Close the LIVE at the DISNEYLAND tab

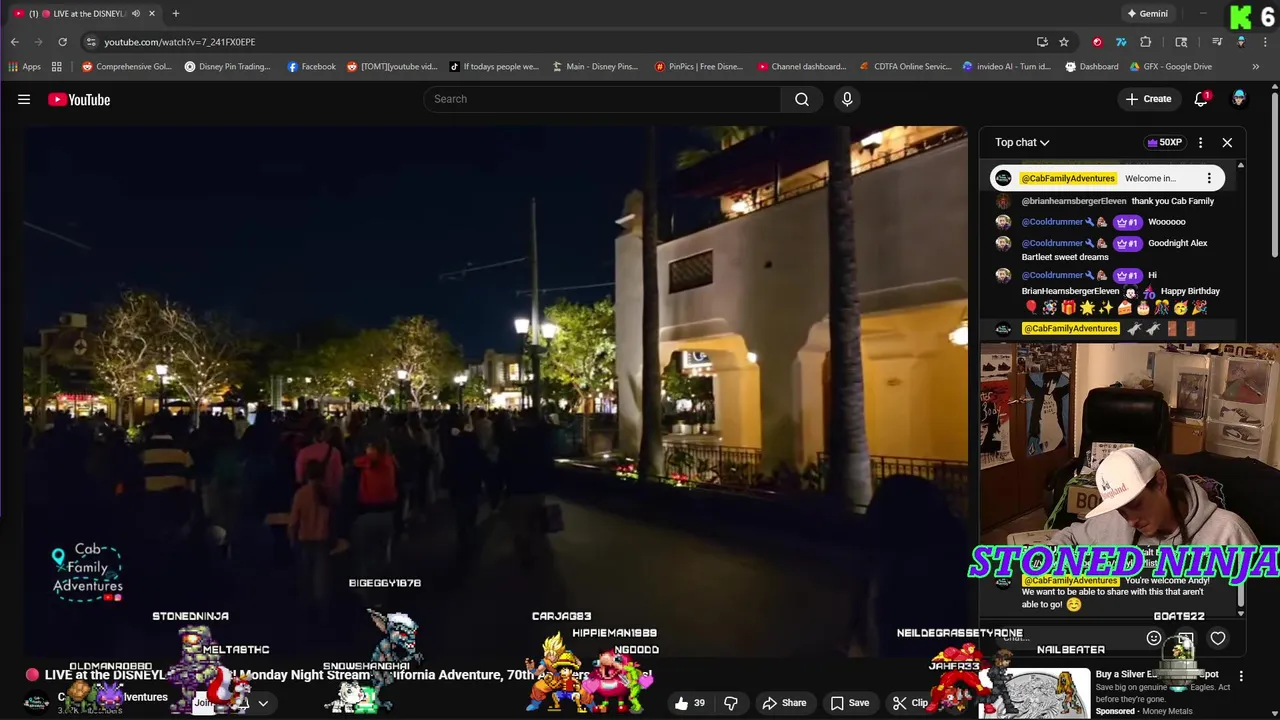152,14
